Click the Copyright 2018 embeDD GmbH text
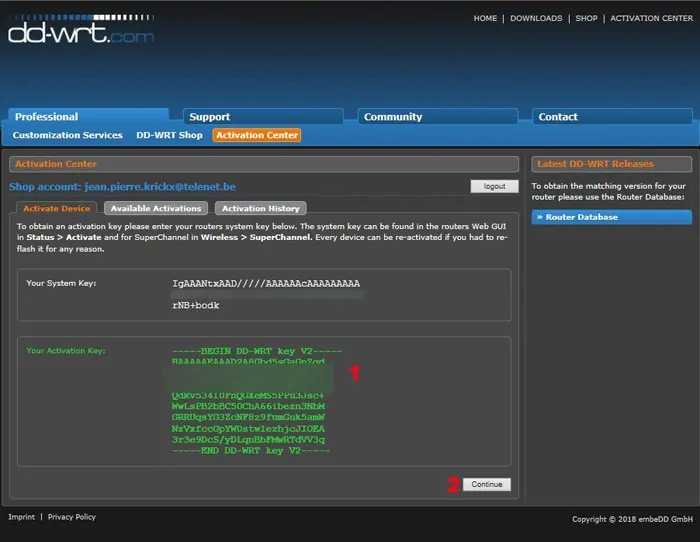 pos(633,519)
